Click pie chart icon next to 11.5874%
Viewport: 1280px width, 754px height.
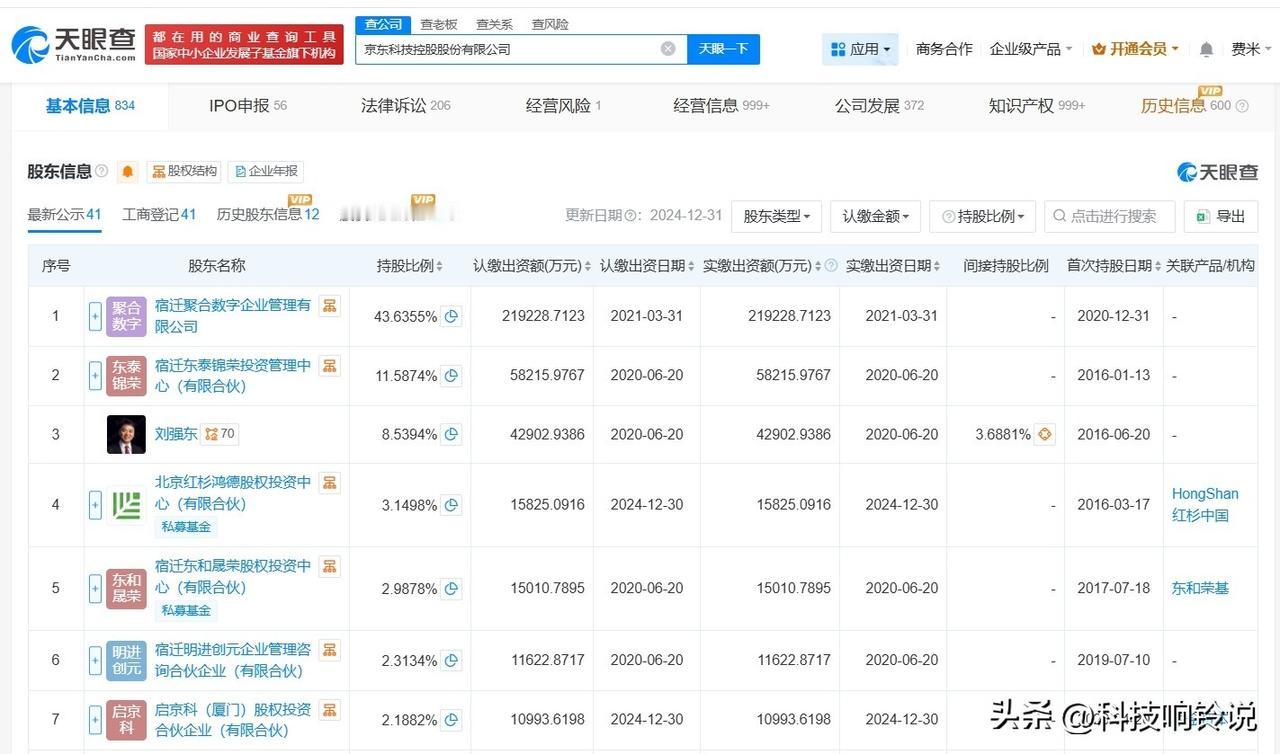click(451, 376)
